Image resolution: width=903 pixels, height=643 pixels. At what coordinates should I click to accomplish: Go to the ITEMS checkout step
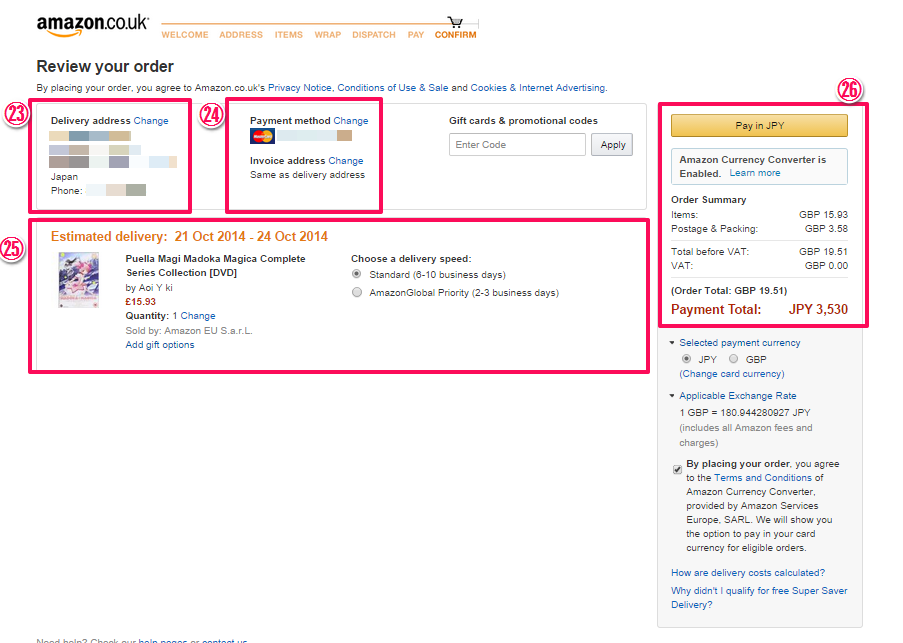tap(289, 35)
